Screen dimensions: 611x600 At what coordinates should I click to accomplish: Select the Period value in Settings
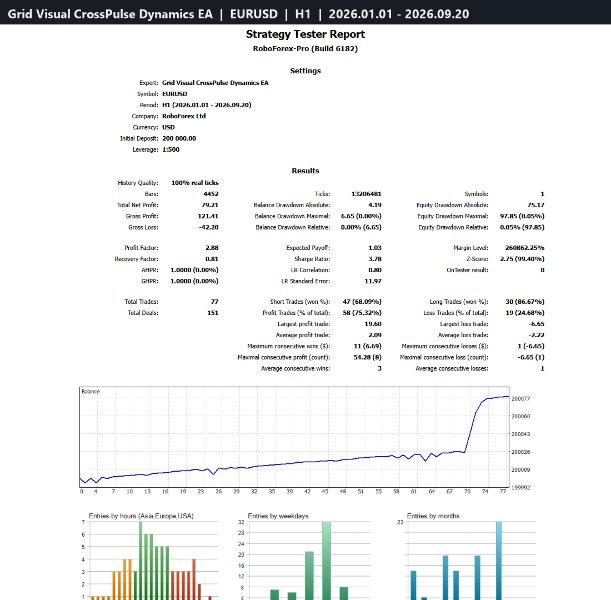(x=207, y=105)
